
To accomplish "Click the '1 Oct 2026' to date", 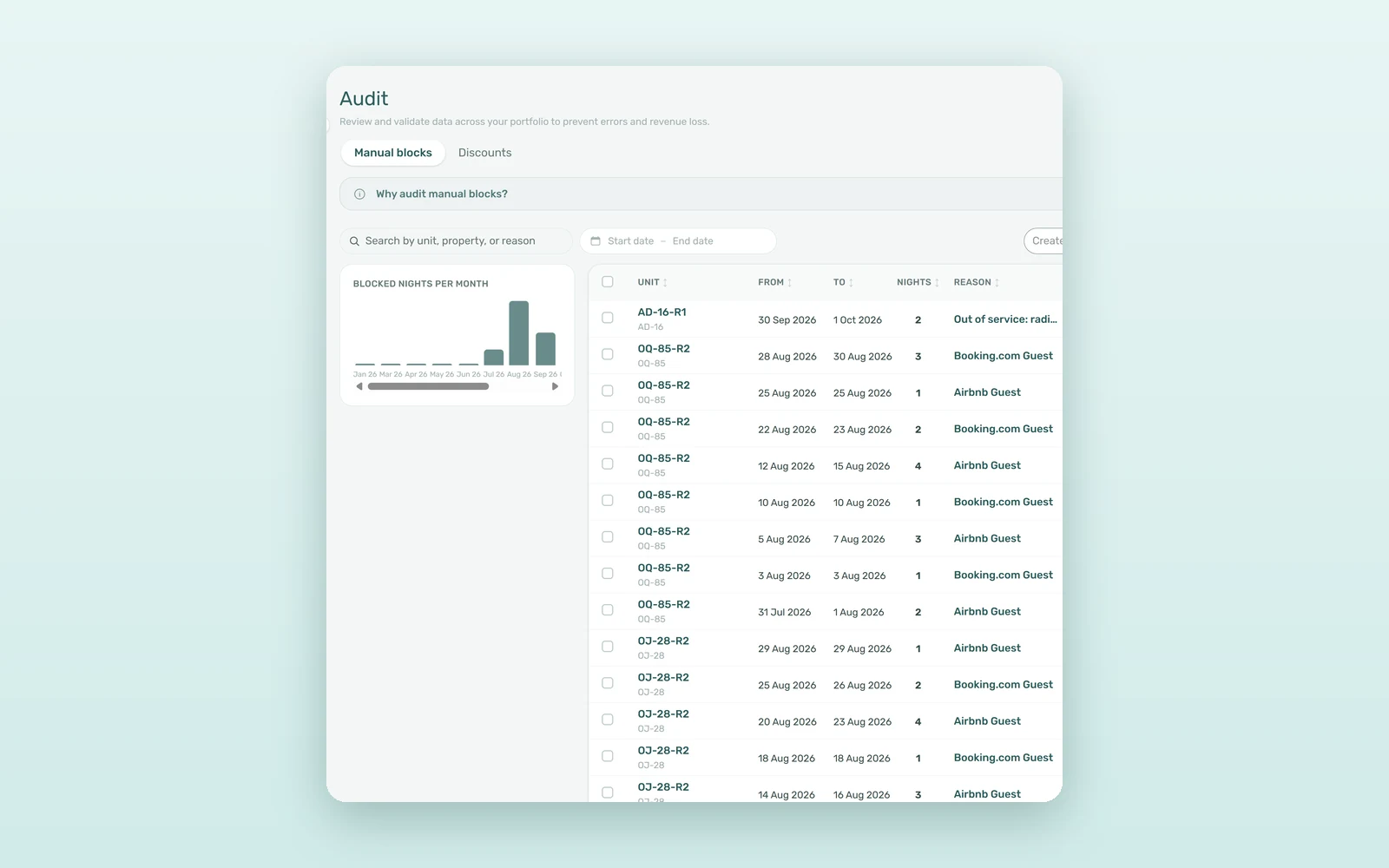I will (x=858, y=320).
